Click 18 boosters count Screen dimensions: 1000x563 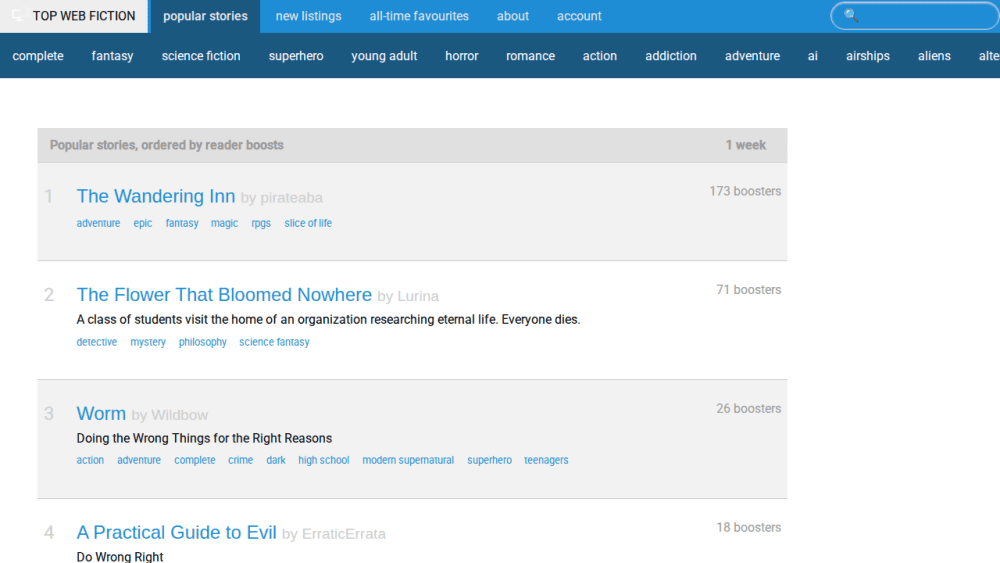coord(748,527)
